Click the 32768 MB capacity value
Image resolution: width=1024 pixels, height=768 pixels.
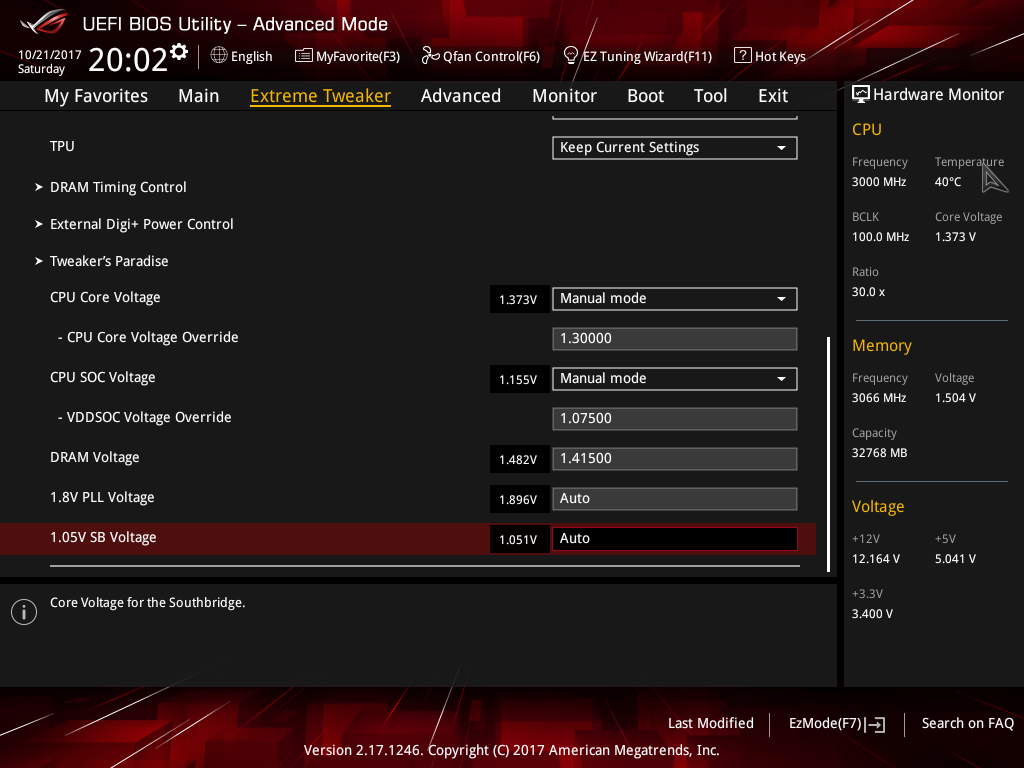880,453
